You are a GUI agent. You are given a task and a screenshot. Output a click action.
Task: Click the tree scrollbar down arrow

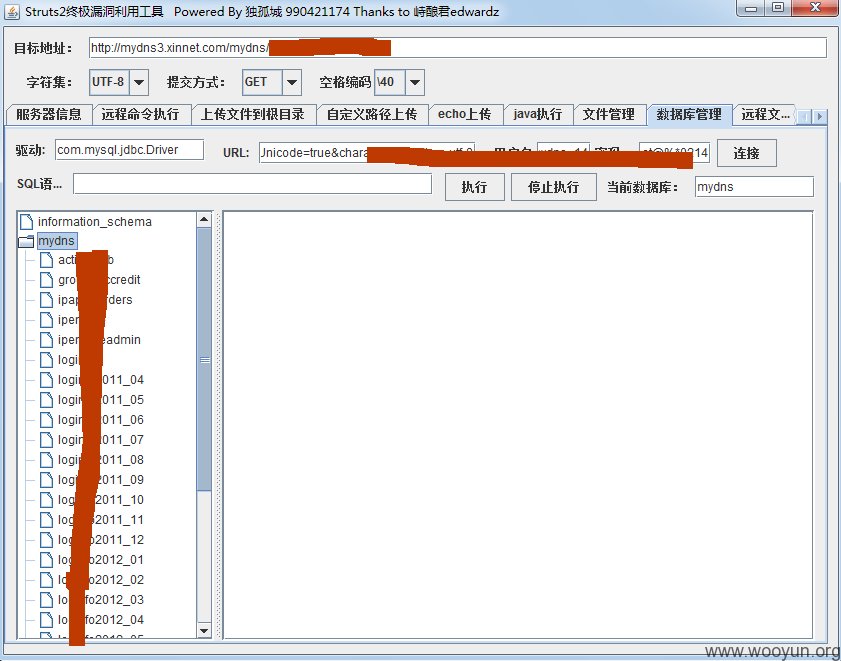[x=204, y=631]
